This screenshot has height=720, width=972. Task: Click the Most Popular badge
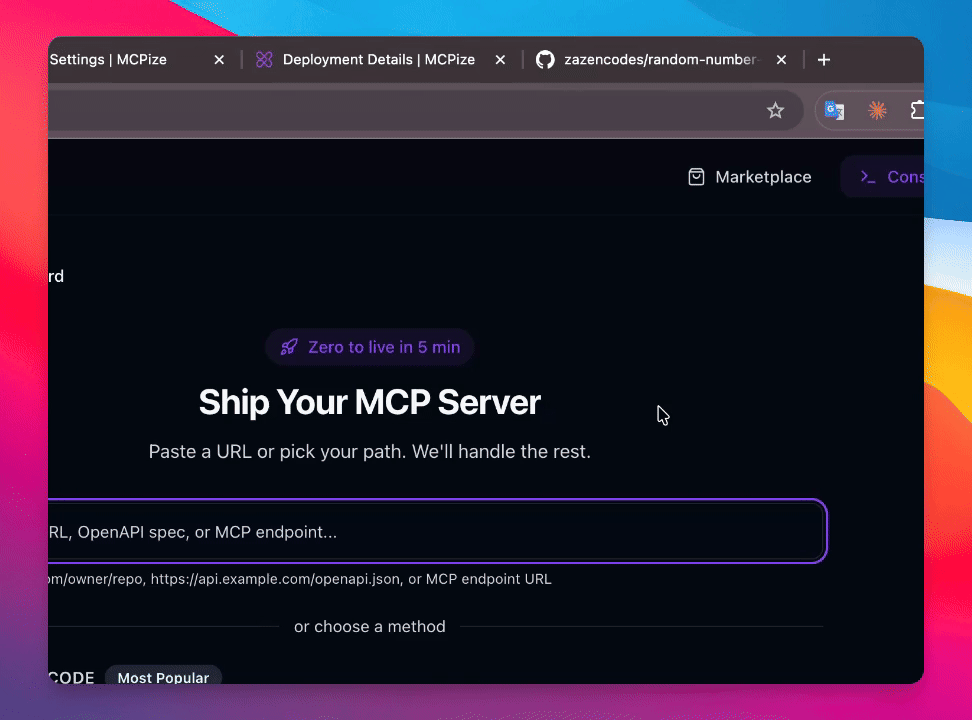click(163, 677)
